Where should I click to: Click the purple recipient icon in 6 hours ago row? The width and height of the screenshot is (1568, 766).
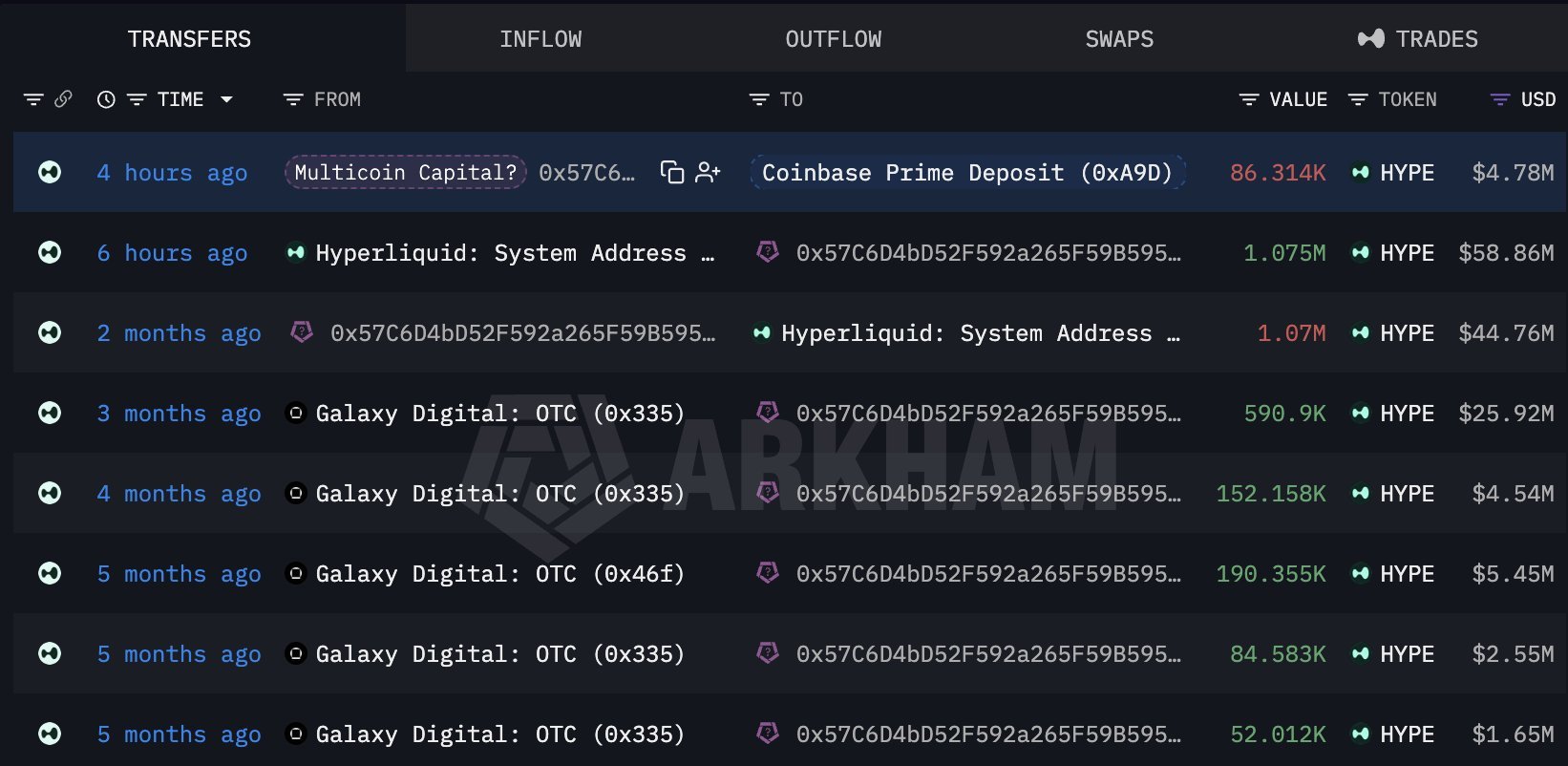[x=768, y=251]
